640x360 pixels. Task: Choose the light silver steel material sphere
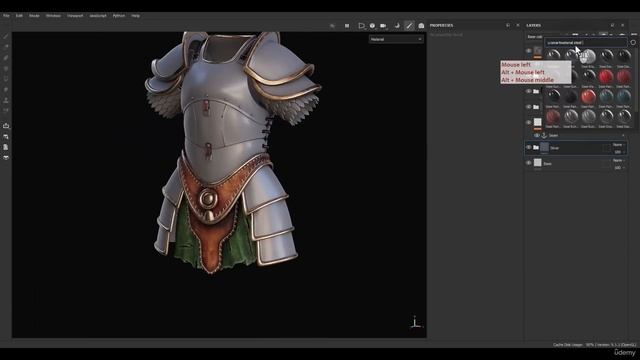point(588,56)
